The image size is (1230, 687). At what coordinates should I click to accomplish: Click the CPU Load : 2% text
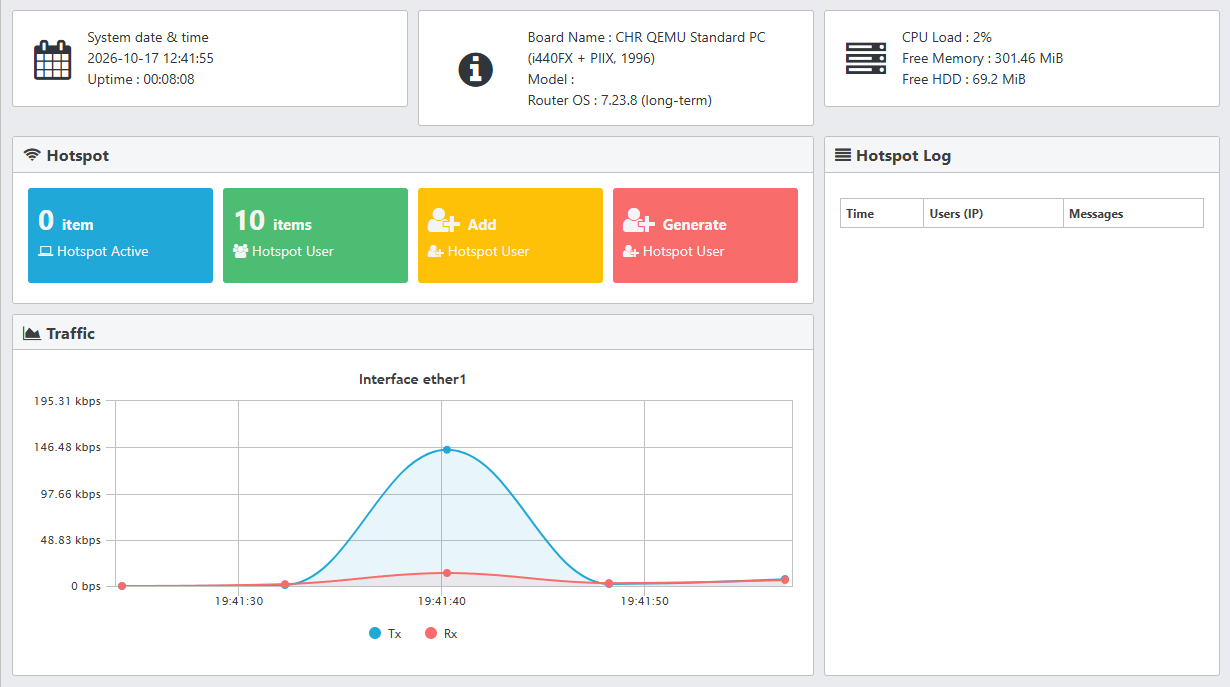coord(947,37)
